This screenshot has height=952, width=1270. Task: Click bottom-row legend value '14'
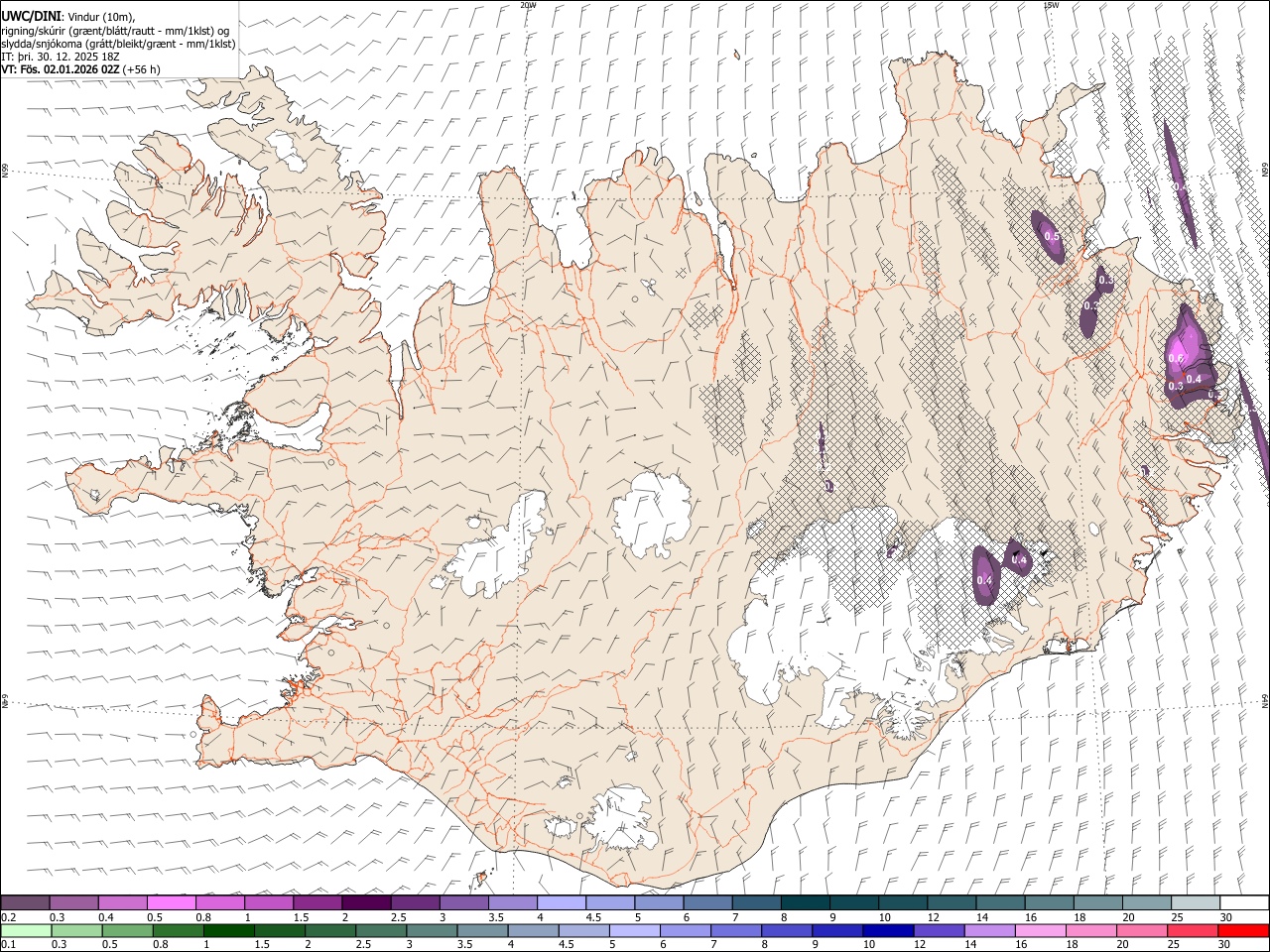970,945
